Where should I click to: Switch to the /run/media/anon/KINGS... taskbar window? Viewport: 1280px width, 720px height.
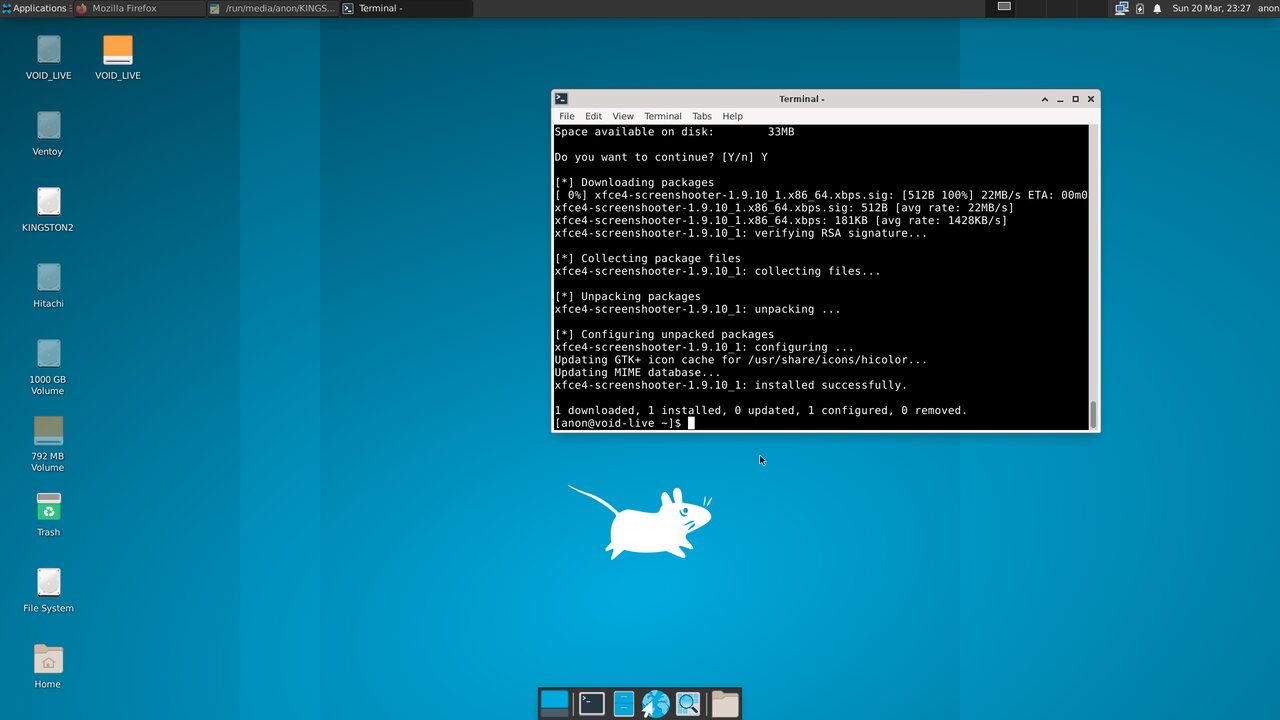[272, 8]
